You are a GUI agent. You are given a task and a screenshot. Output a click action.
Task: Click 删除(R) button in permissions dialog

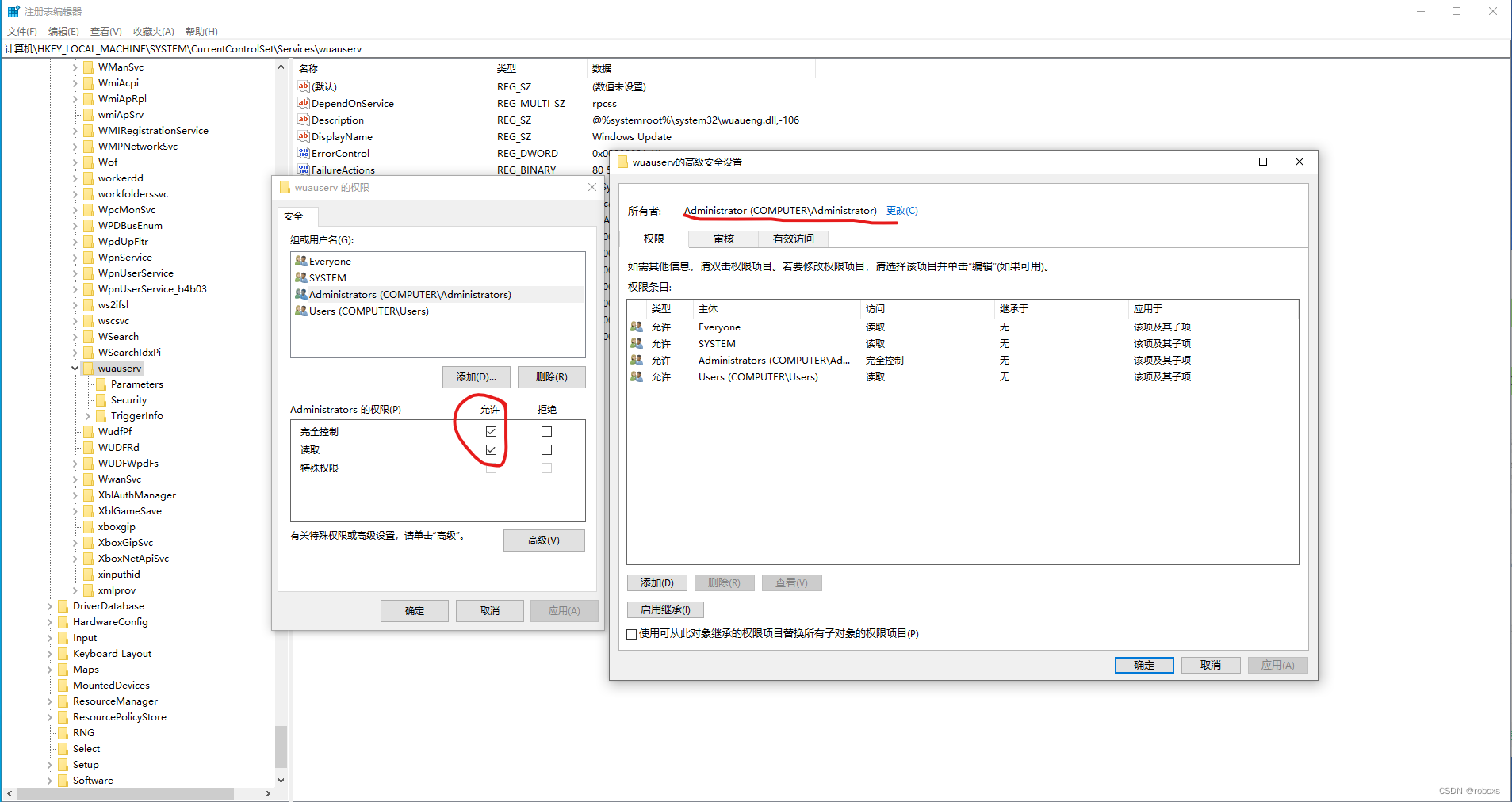click(x=552, y=377)
